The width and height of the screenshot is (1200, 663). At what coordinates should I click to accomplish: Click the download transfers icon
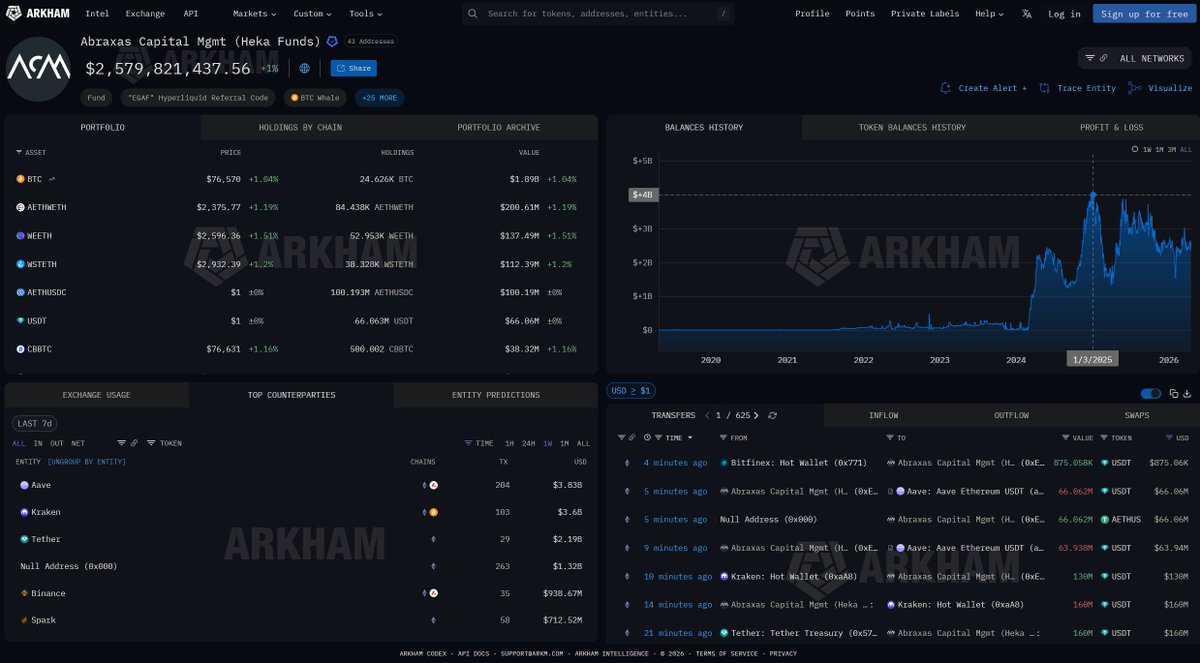(1187, 394)
